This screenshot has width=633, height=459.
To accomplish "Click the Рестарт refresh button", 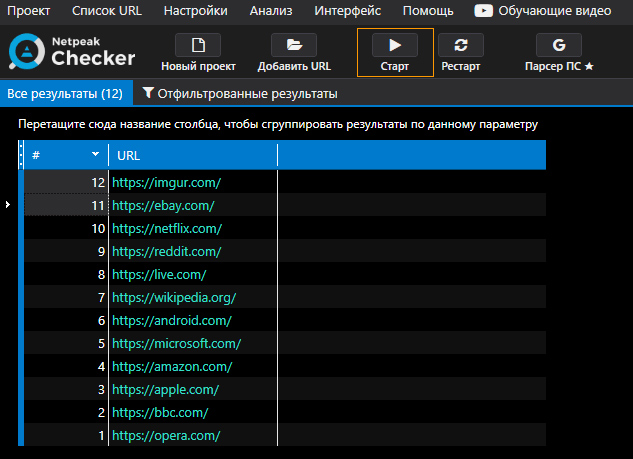I will [461, 53].
